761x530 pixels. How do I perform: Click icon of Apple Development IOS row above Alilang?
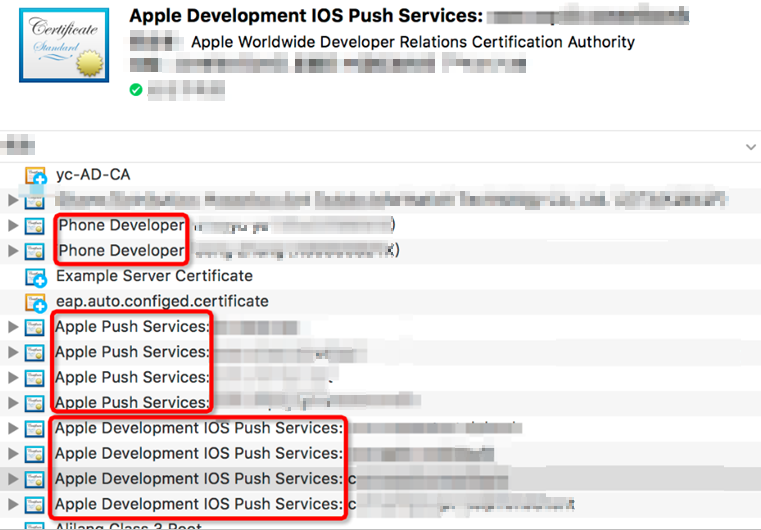(x=35, y=505)
